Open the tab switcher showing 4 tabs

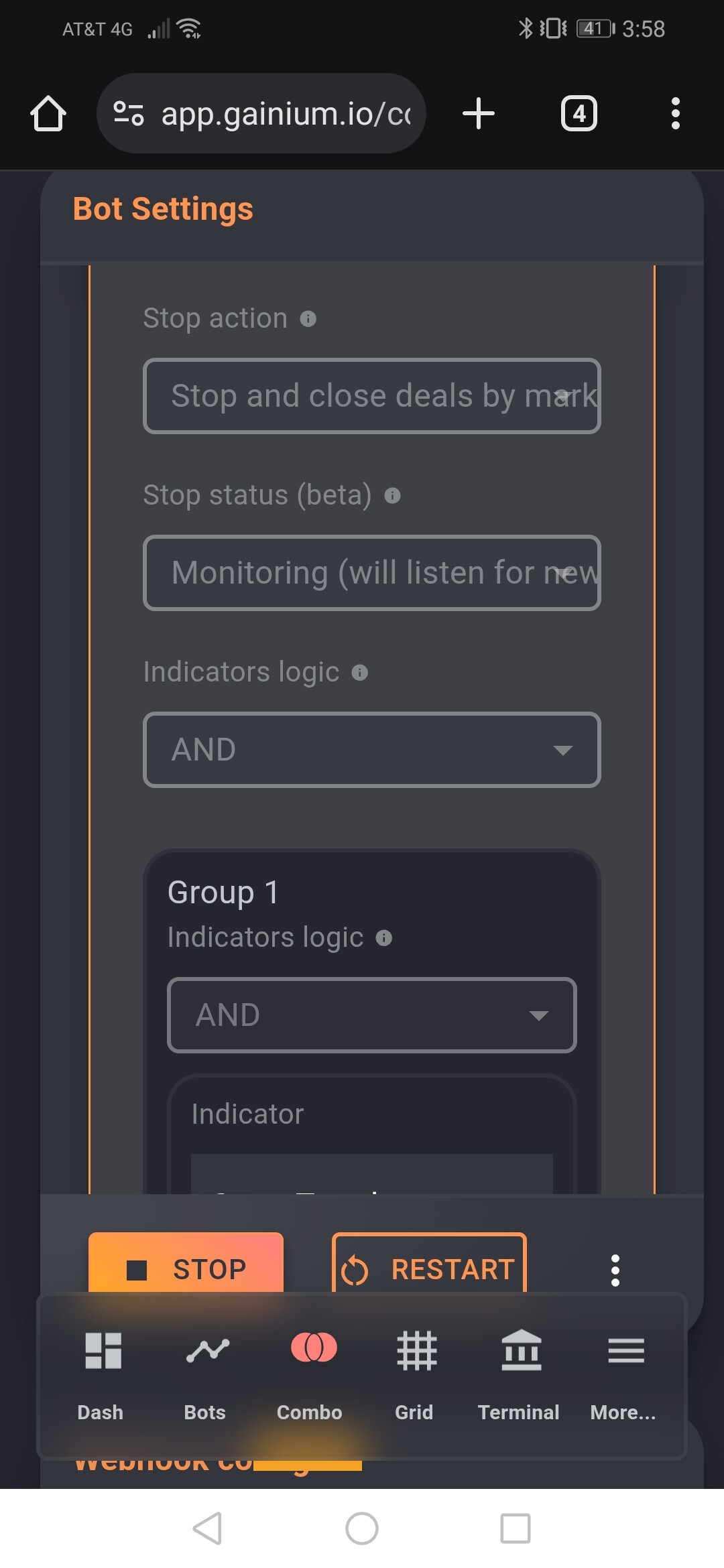tap(579, 113)
